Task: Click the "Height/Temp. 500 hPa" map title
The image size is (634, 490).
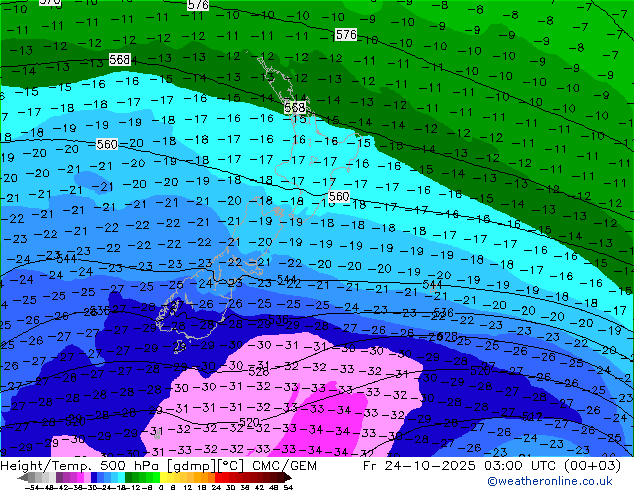Action: [x=80, y=466]
